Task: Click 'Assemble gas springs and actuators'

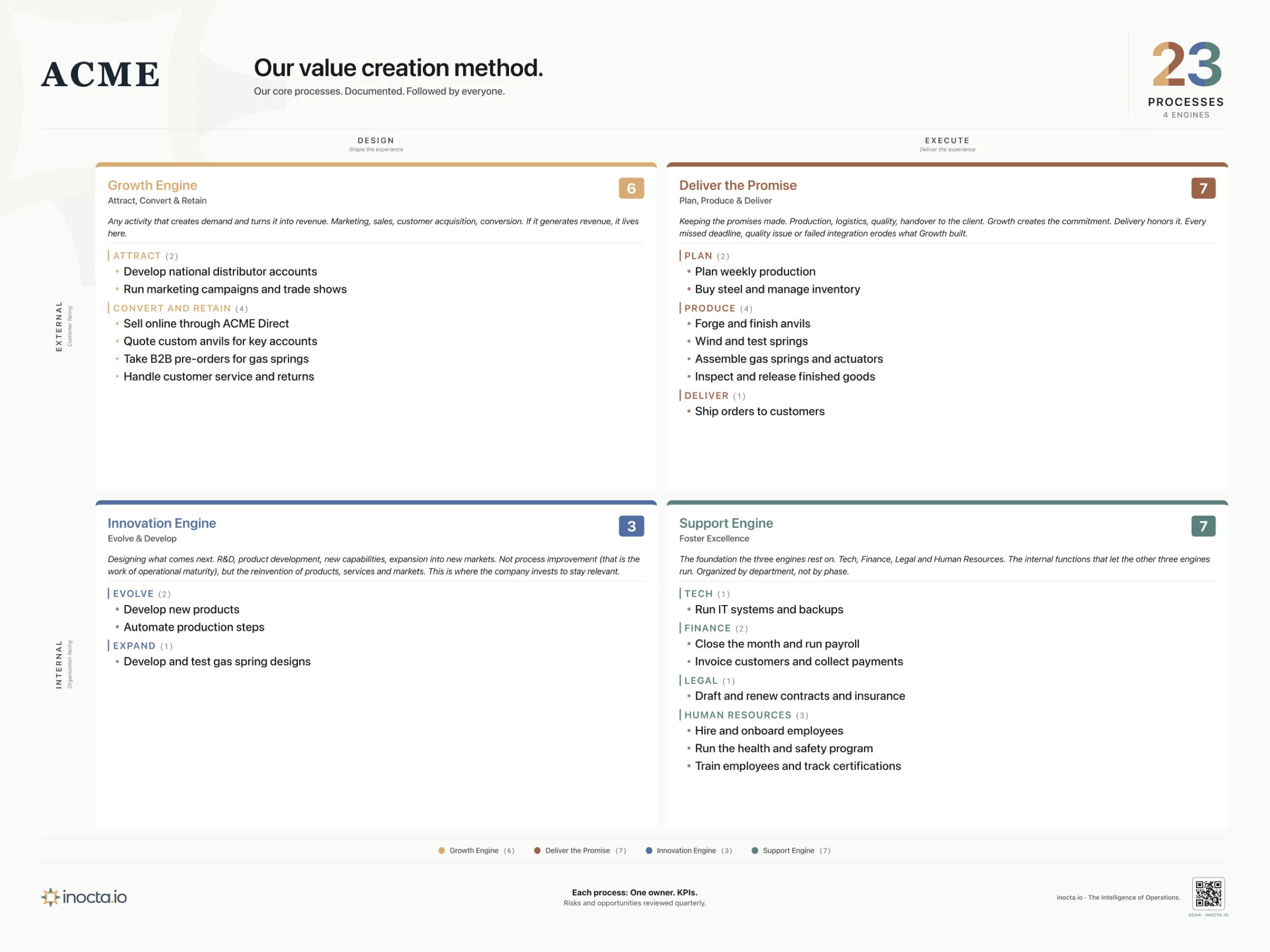Action: pyautogui.click(x=789, y=359)
